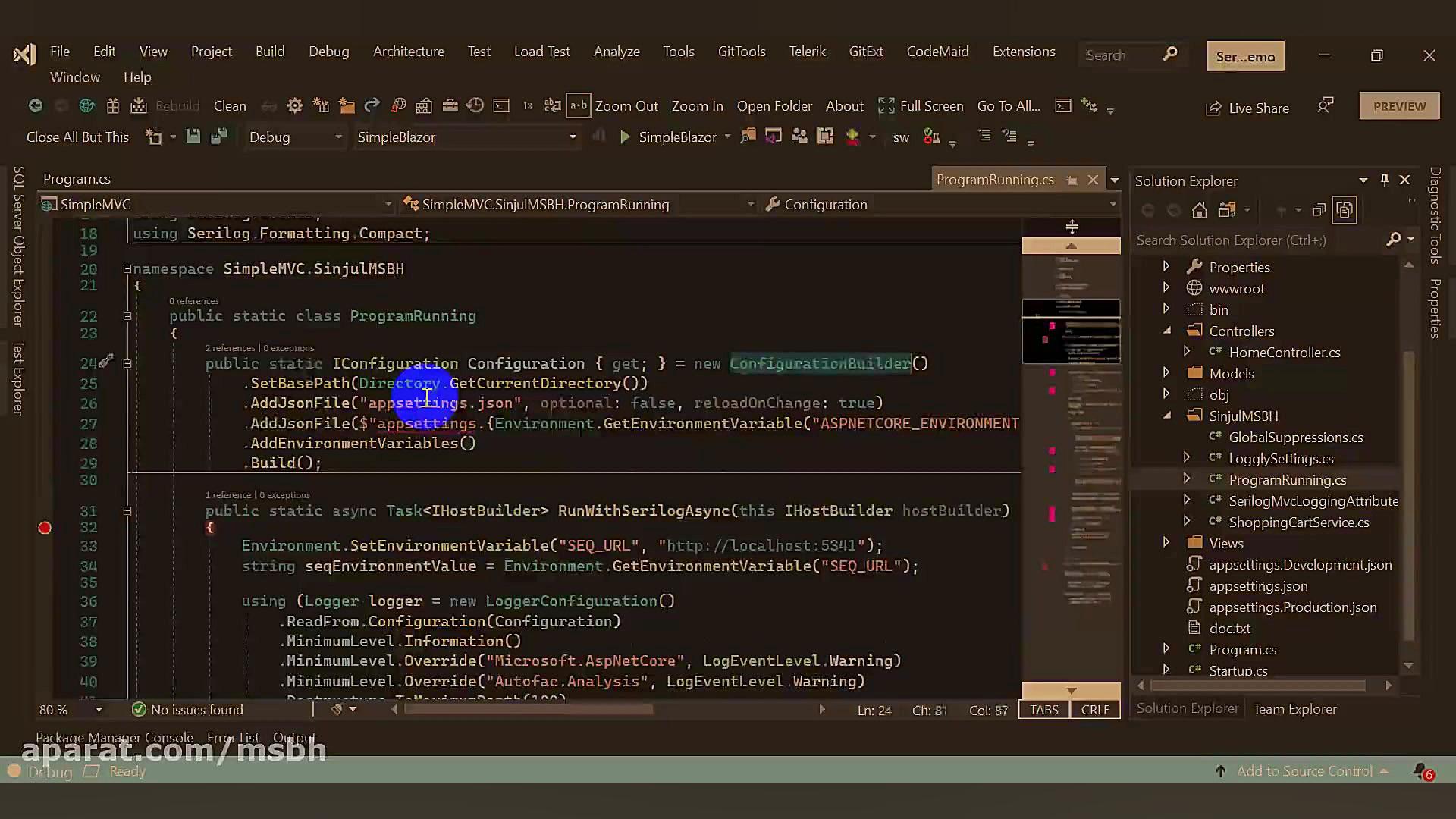Toggle CRLF line ending setting

[x=1095, y=710]
